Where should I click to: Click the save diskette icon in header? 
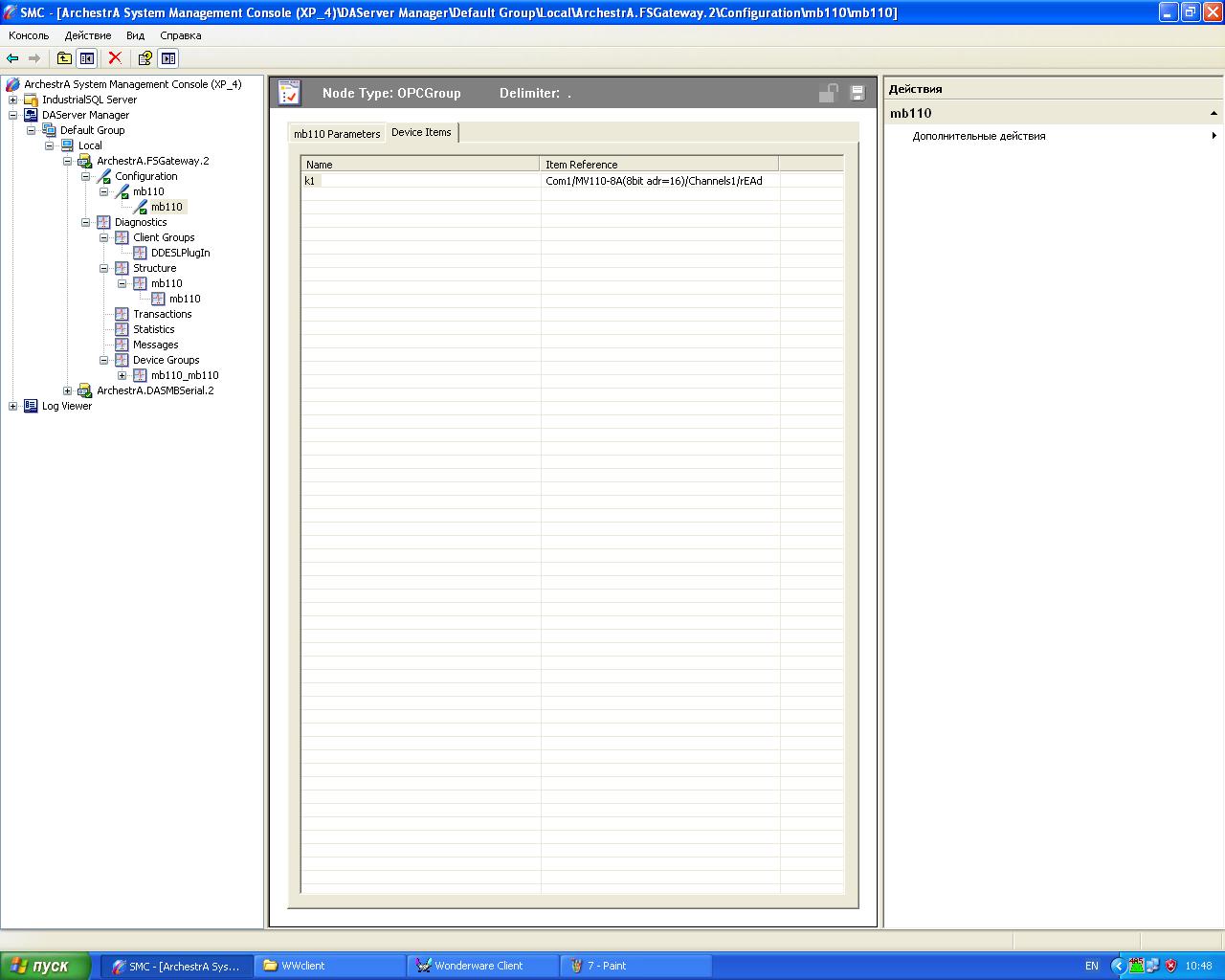tap(857, 93)
